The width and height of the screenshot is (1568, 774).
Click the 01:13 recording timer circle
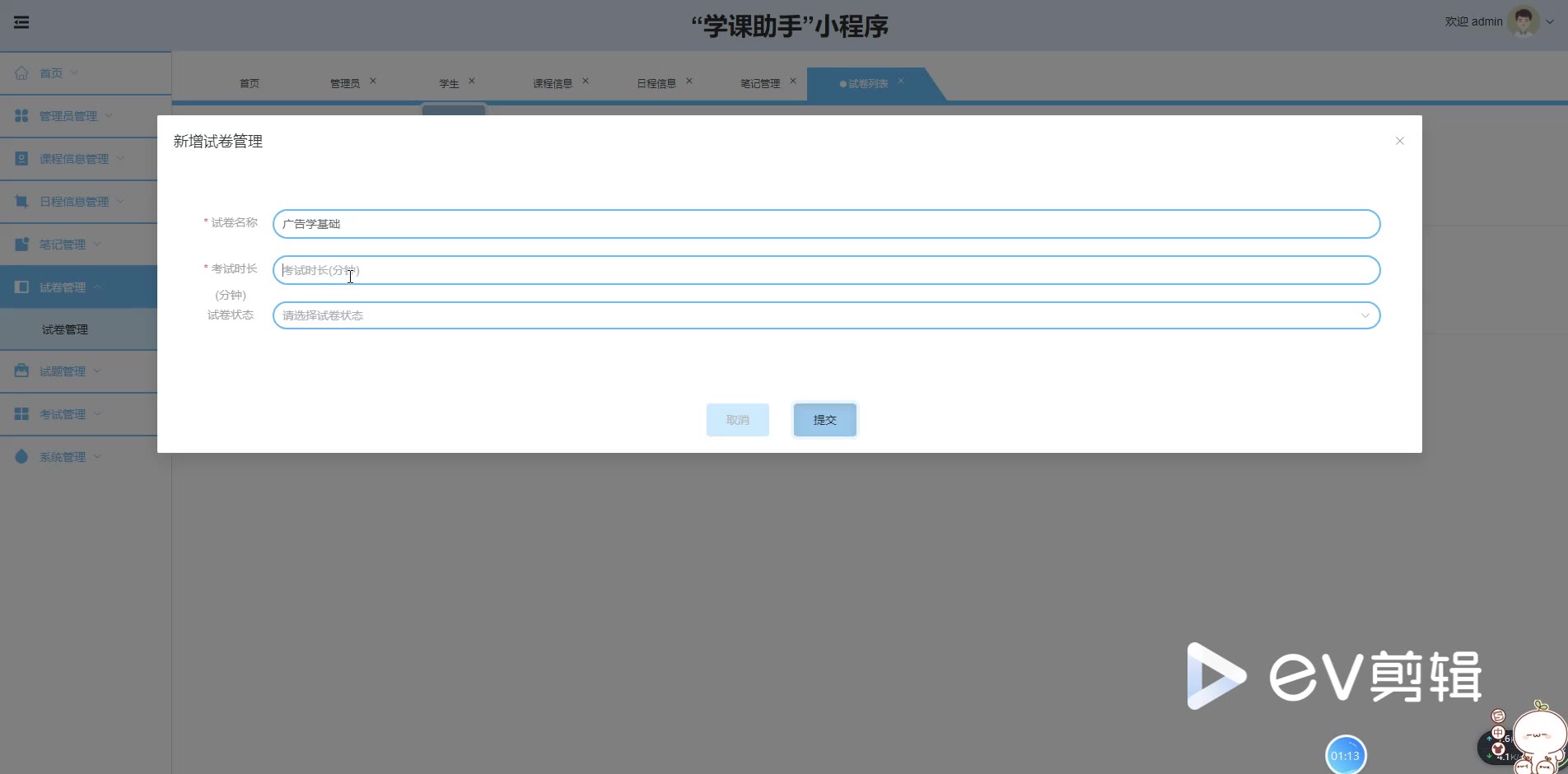[x=1346, y=755]
